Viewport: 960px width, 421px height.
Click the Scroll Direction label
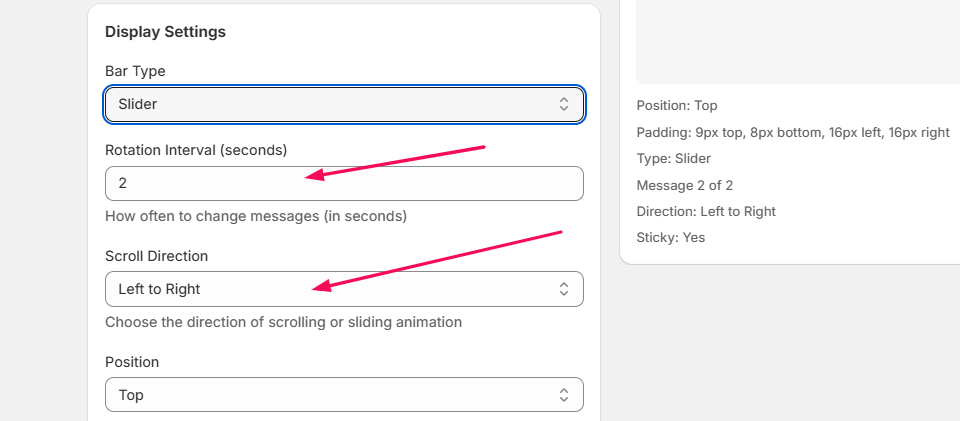coord(156,256)
